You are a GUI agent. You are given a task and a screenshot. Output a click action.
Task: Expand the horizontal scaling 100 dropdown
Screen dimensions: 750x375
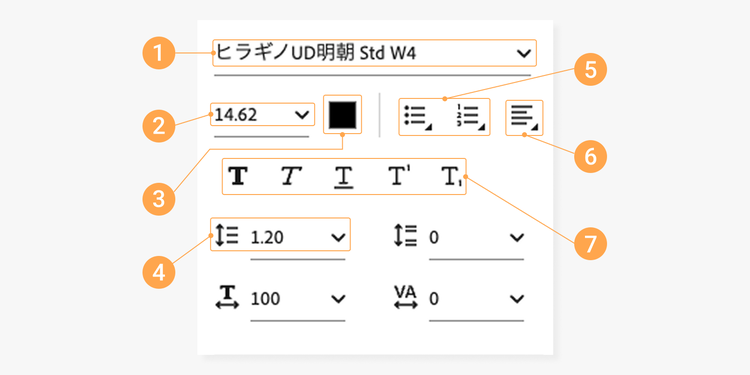coord(338,299)
